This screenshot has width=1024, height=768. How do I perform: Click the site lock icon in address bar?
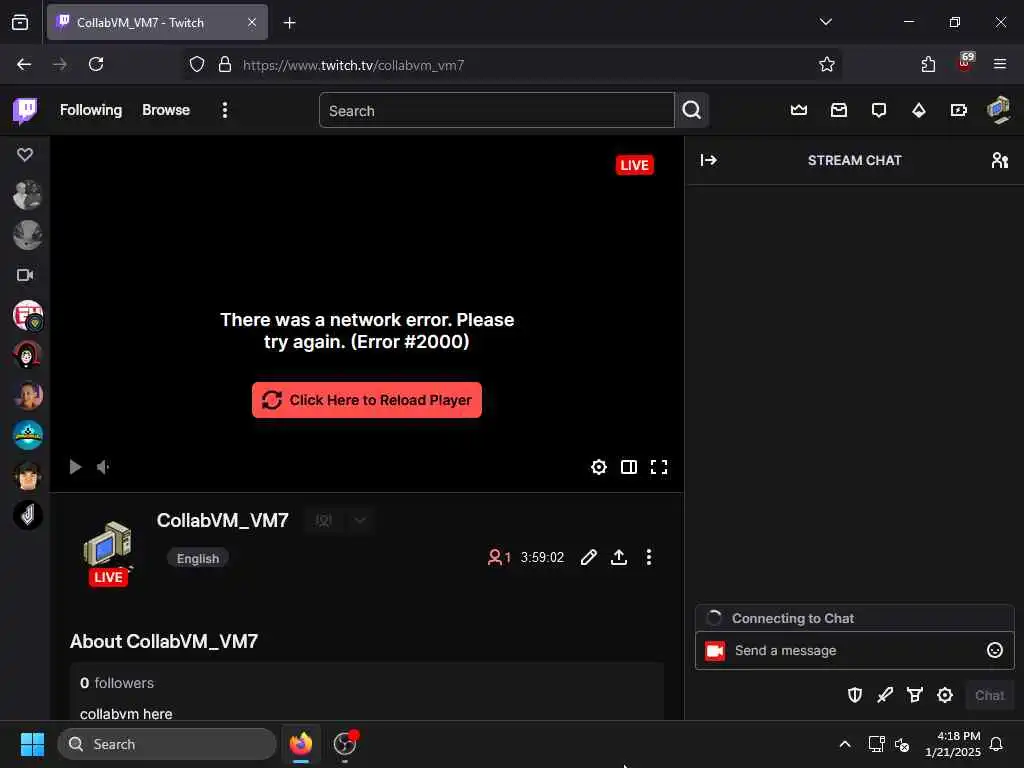tap(225, 64)
